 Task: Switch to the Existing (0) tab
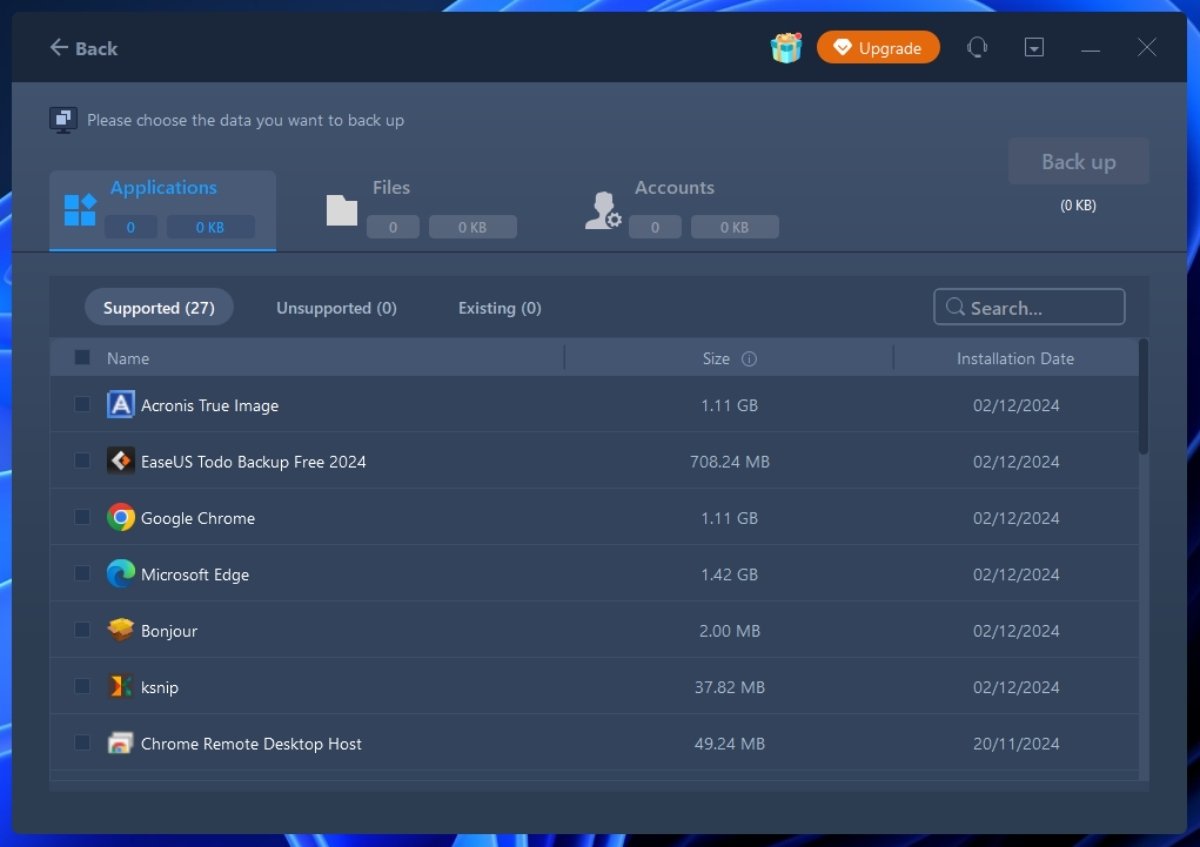(500, 308)
